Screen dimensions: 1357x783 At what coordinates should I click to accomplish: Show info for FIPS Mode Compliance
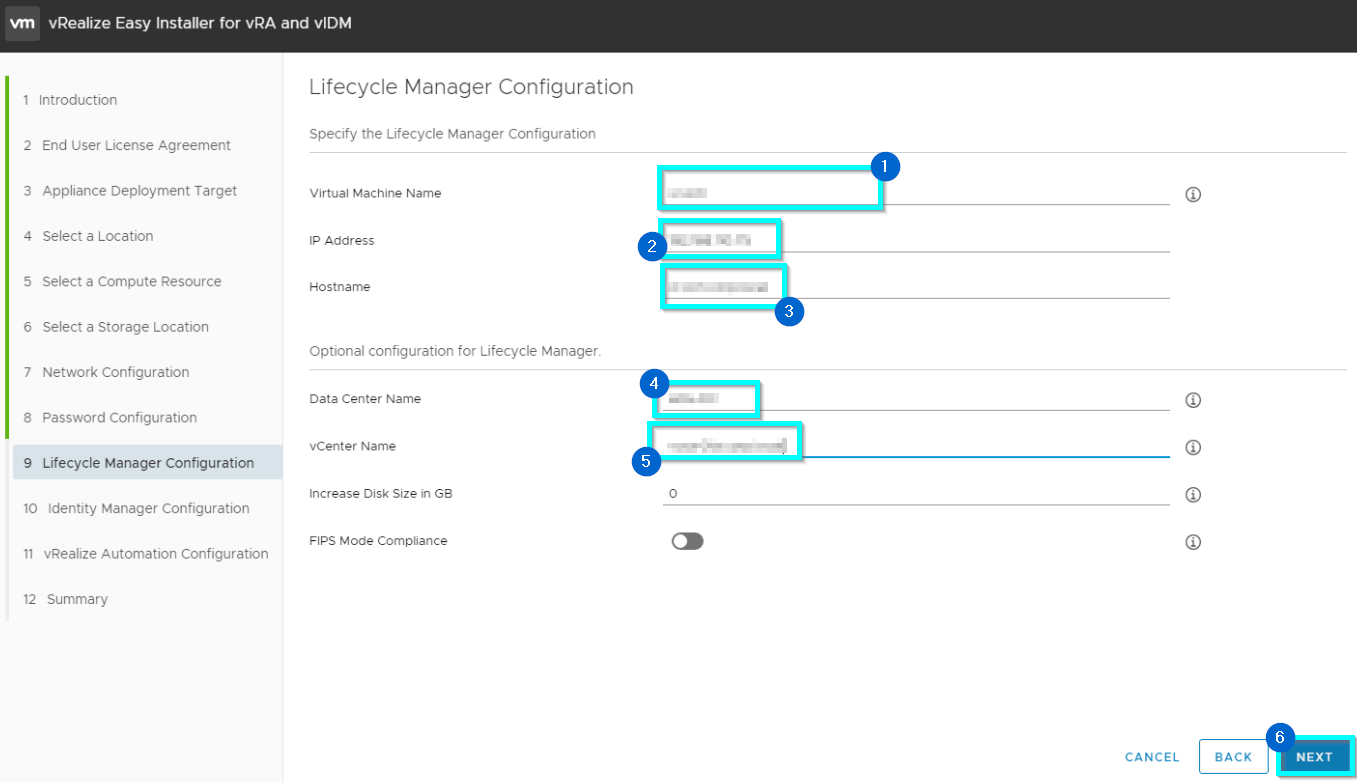pos(1192,542)
